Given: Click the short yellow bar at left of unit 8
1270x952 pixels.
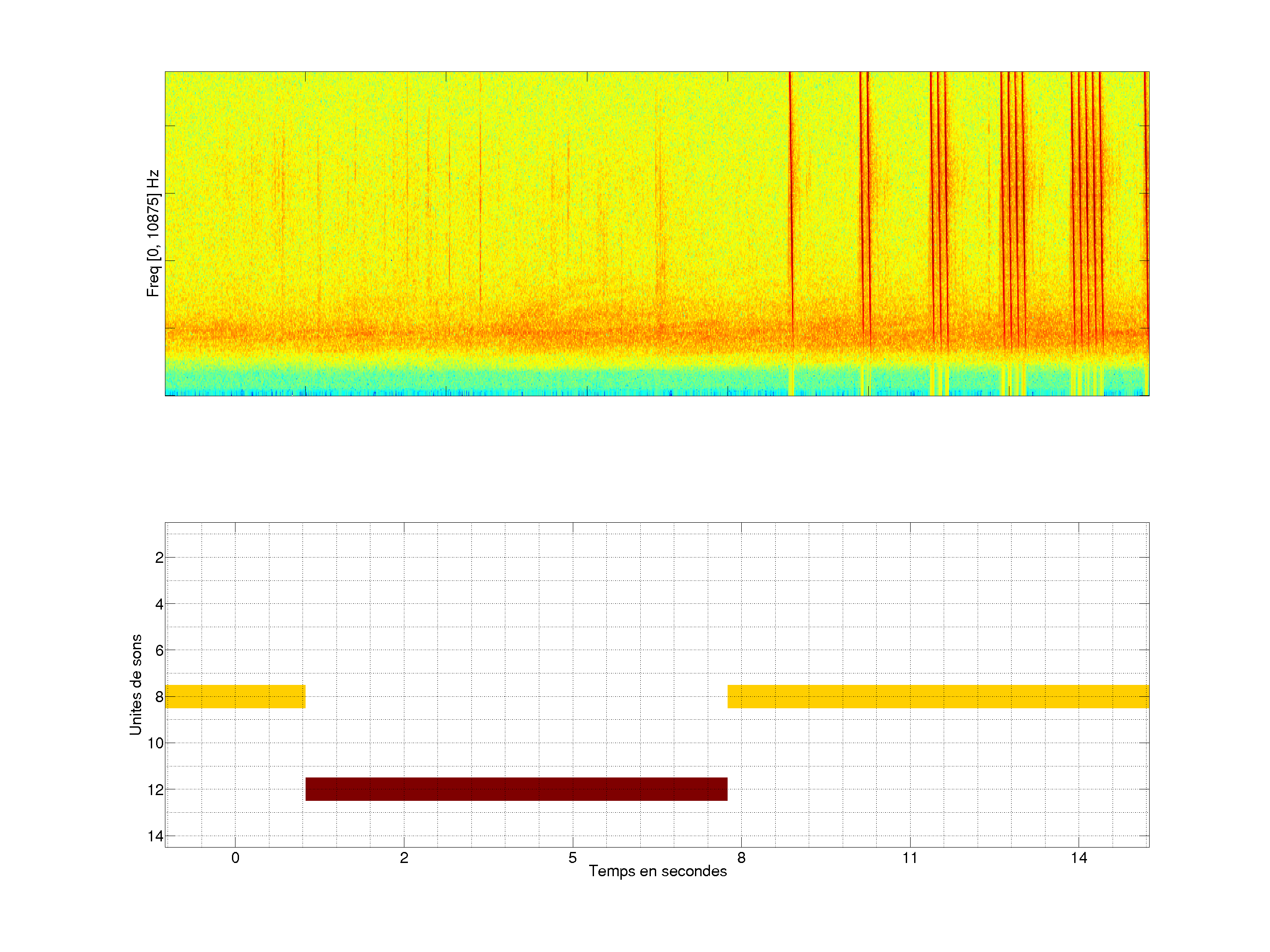Looking at the screenshot, I should click(235, 696).
